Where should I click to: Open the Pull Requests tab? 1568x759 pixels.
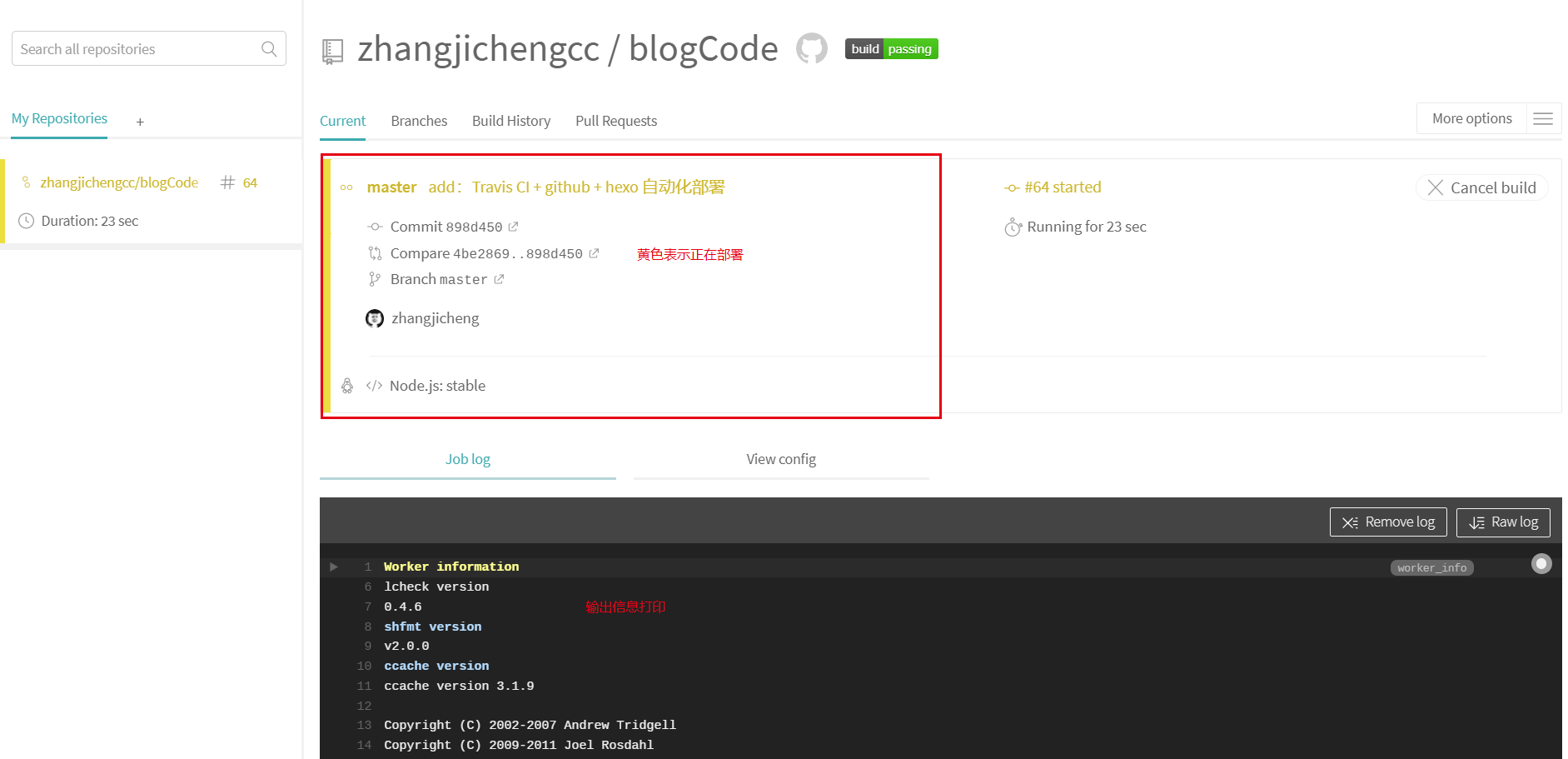click(616, 121)
